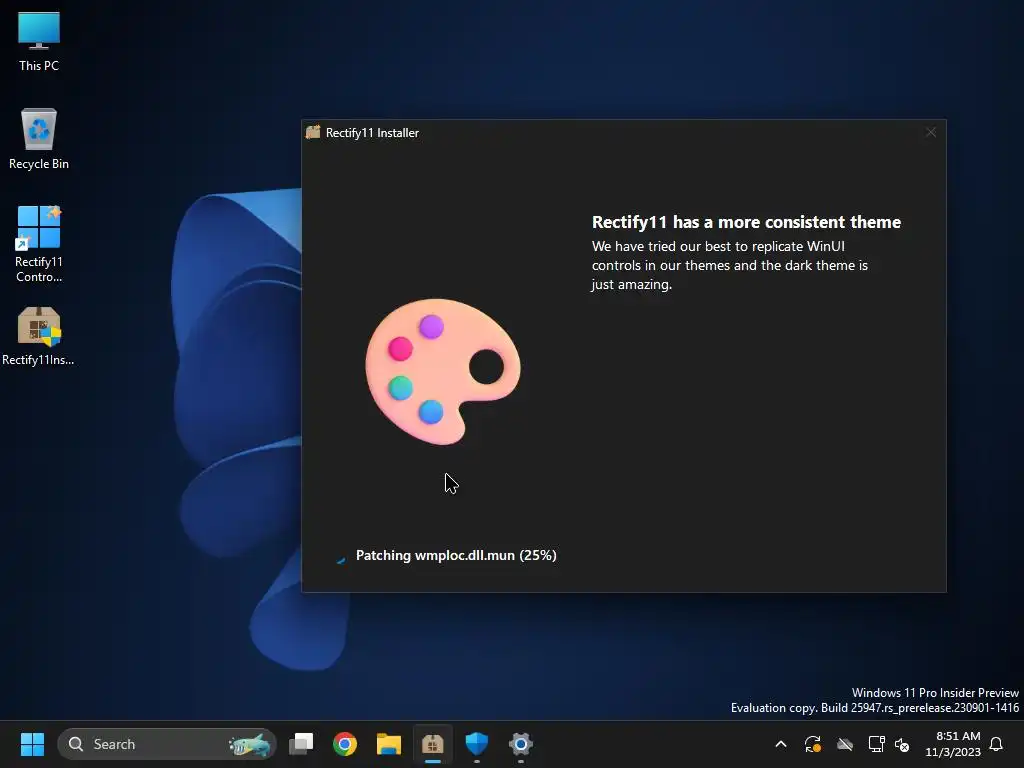Image resolution: width=1024 pixels, height=768 pixels.
Task: Click the muted volume tray icon
Action: 902,744
